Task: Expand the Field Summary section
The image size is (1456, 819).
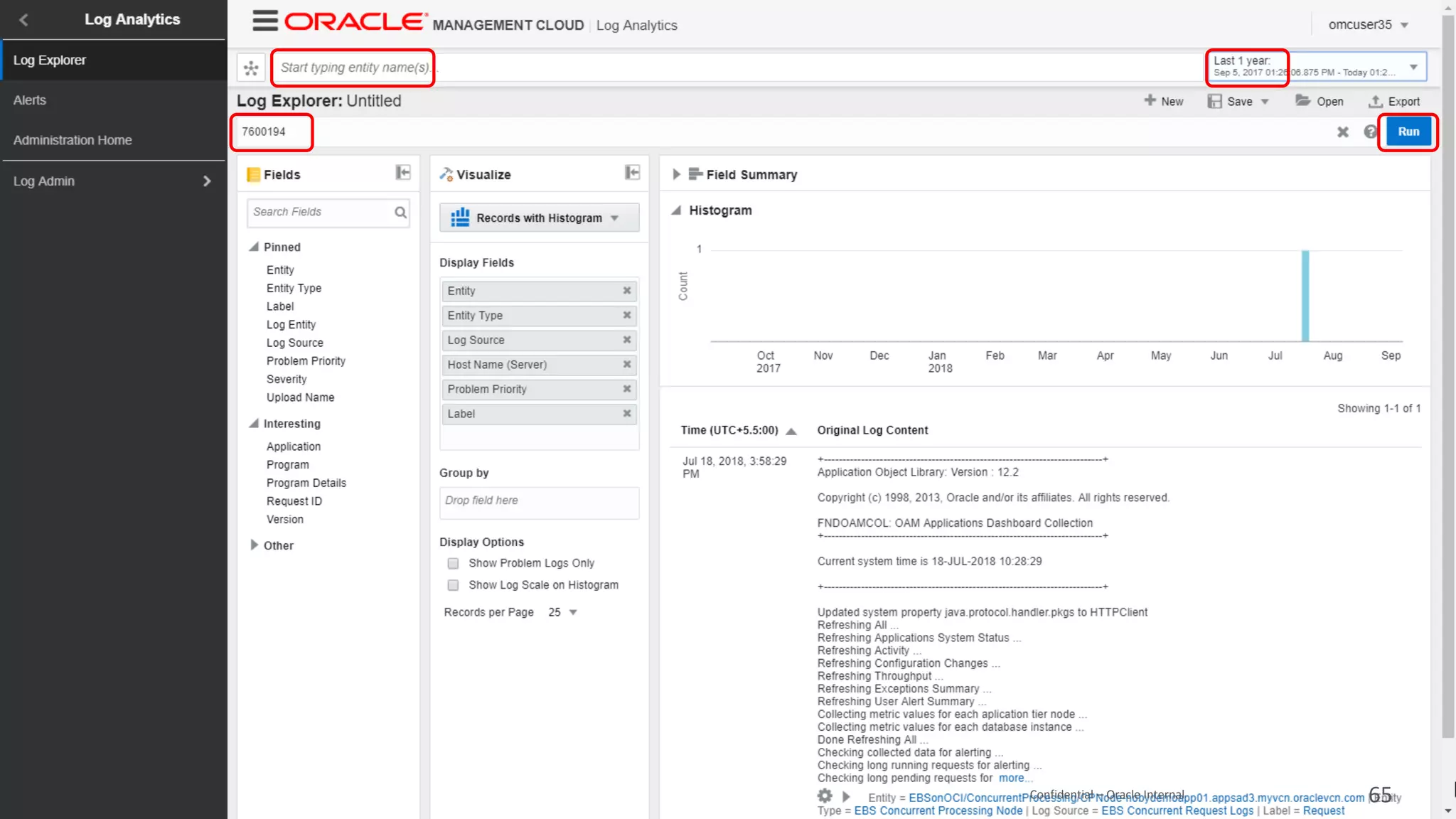Action: click(676, 174)
